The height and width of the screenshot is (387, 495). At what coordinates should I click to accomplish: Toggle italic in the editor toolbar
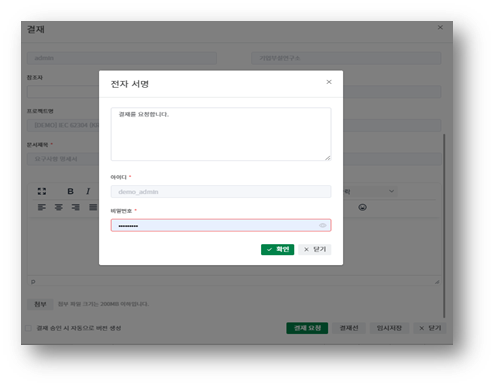click(x=88, y=191)
